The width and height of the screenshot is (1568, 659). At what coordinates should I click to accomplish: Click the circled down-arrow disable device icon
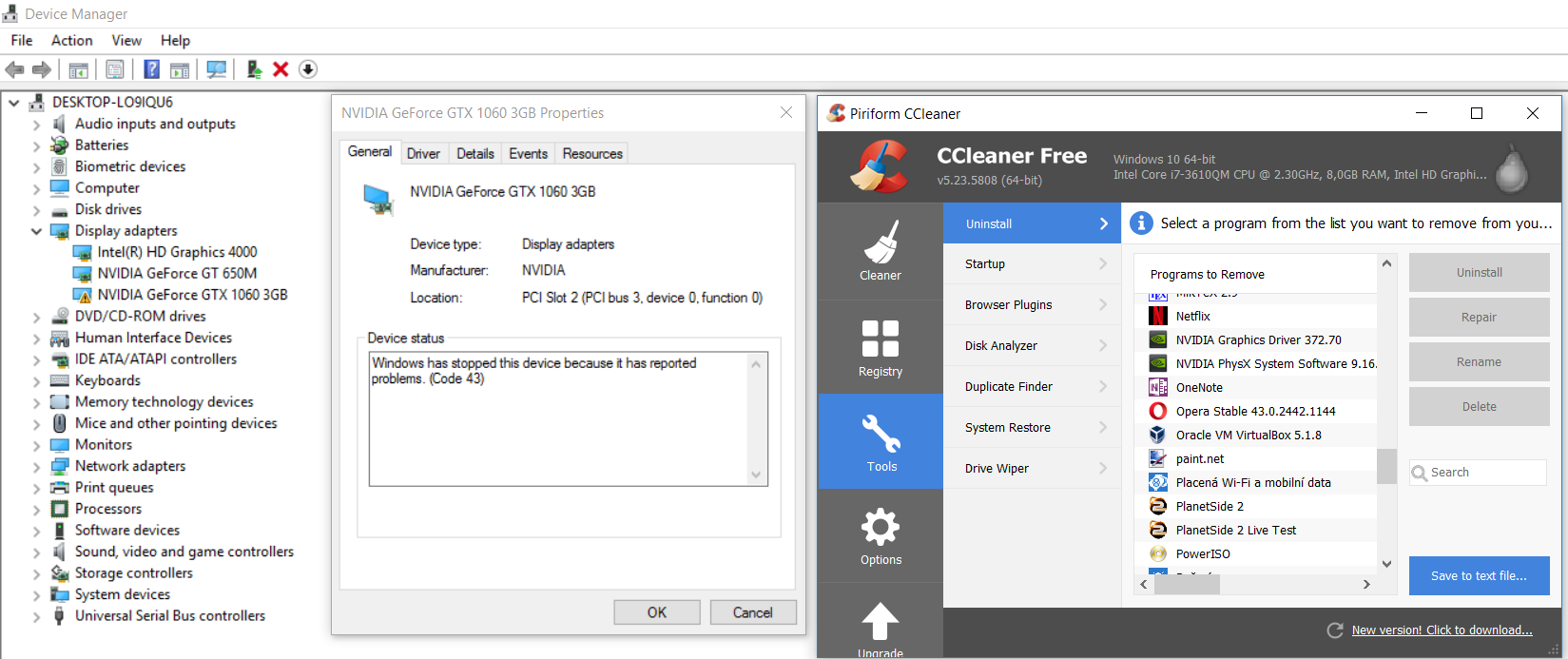308,69
